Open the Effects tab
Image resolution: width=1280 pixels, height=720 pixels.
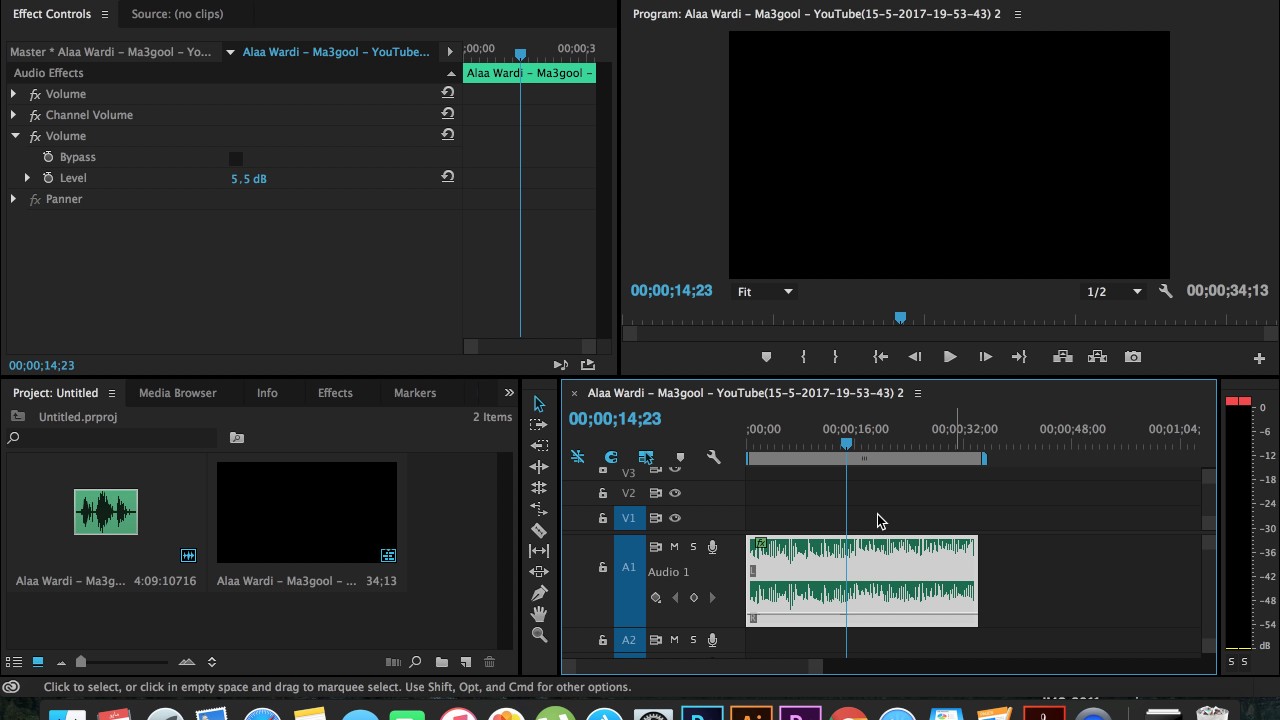pos(335,393)
